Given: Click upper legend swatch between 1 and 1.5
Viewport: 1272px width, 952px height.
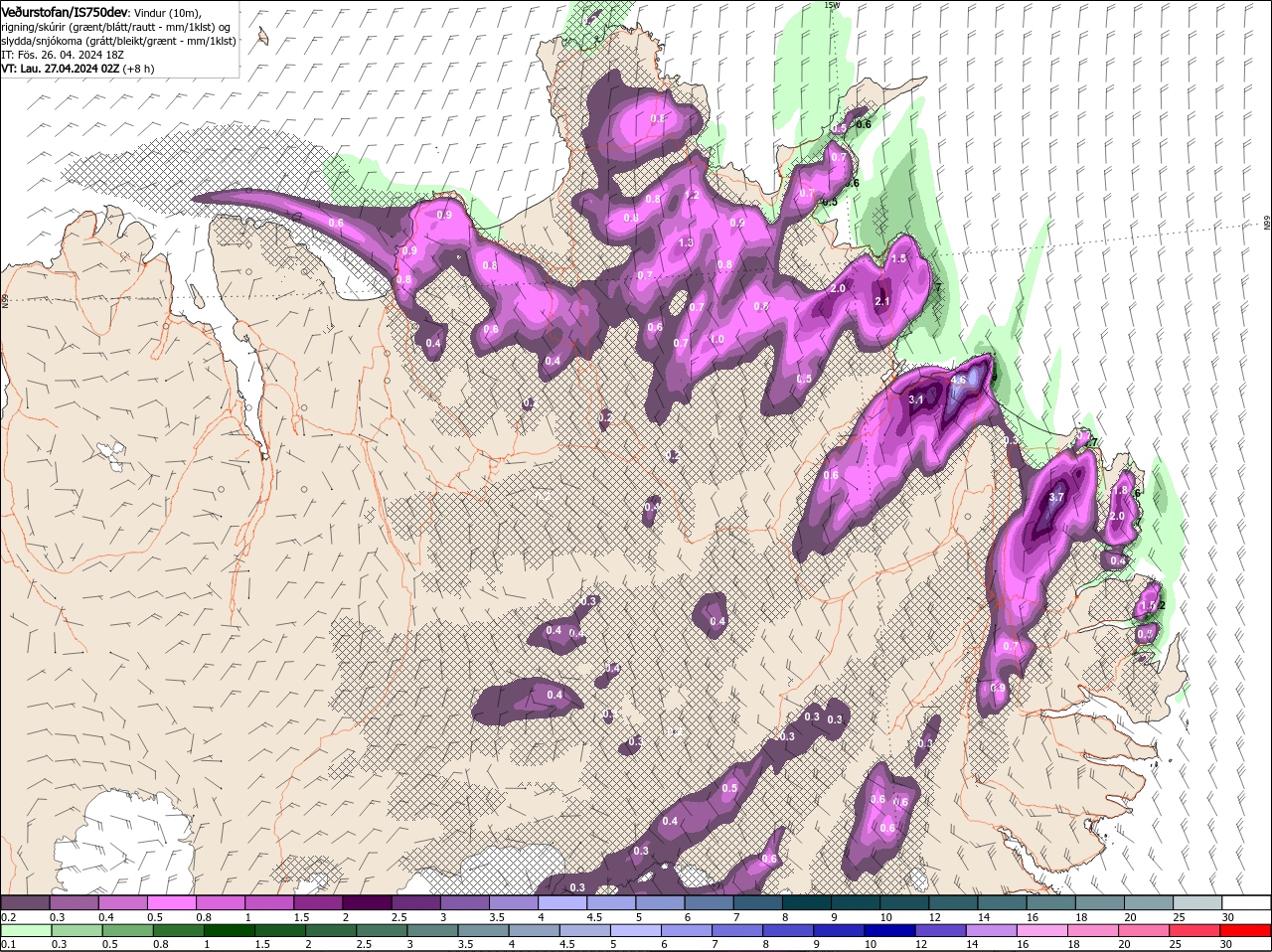Looking at the screenshot, I should [x=269, y=902].
